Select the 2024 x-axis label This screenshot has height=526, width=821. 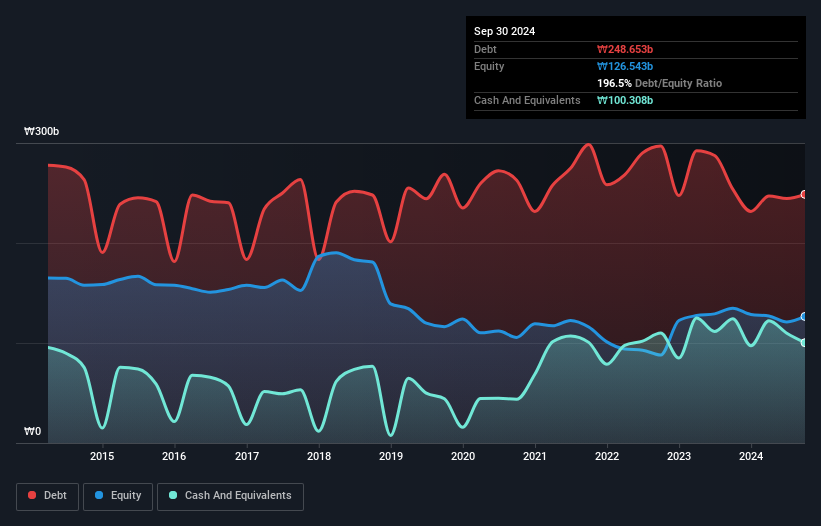point(751,456)
